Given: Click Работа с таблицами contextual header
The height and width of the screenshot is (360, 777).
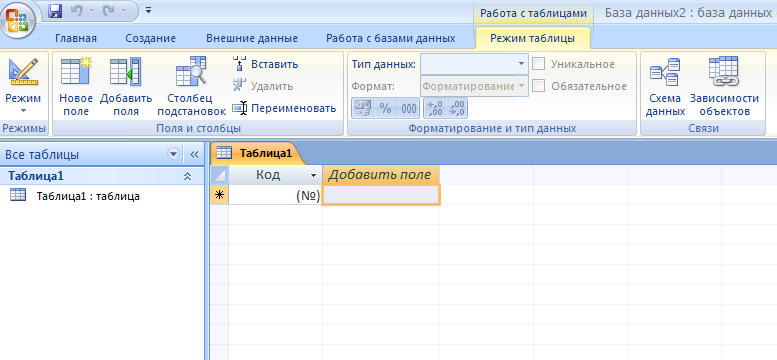Looking at the screenshot, I should click(533, 13).
